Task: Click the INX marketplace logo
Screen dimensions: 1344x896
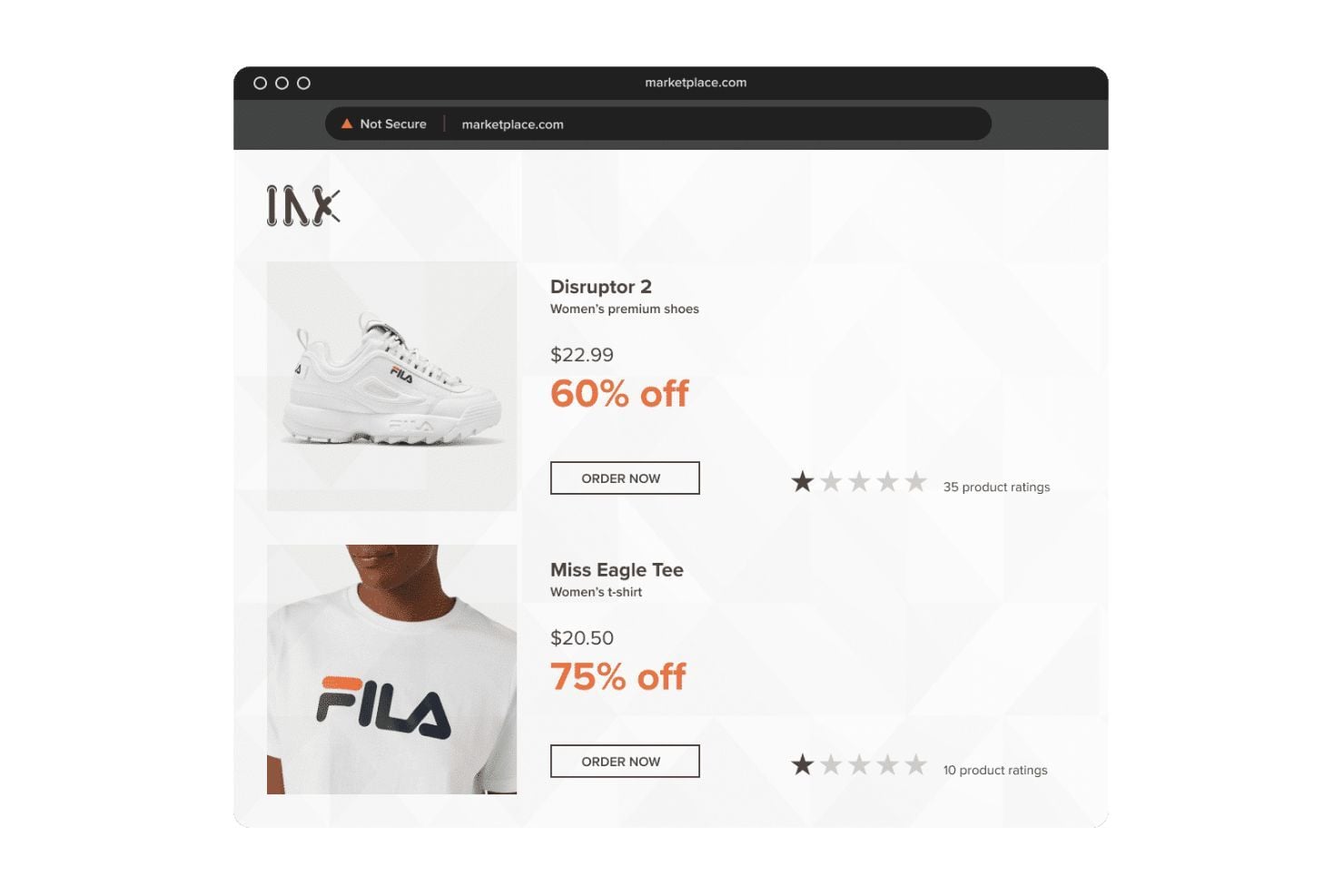Action: (303, 205)
